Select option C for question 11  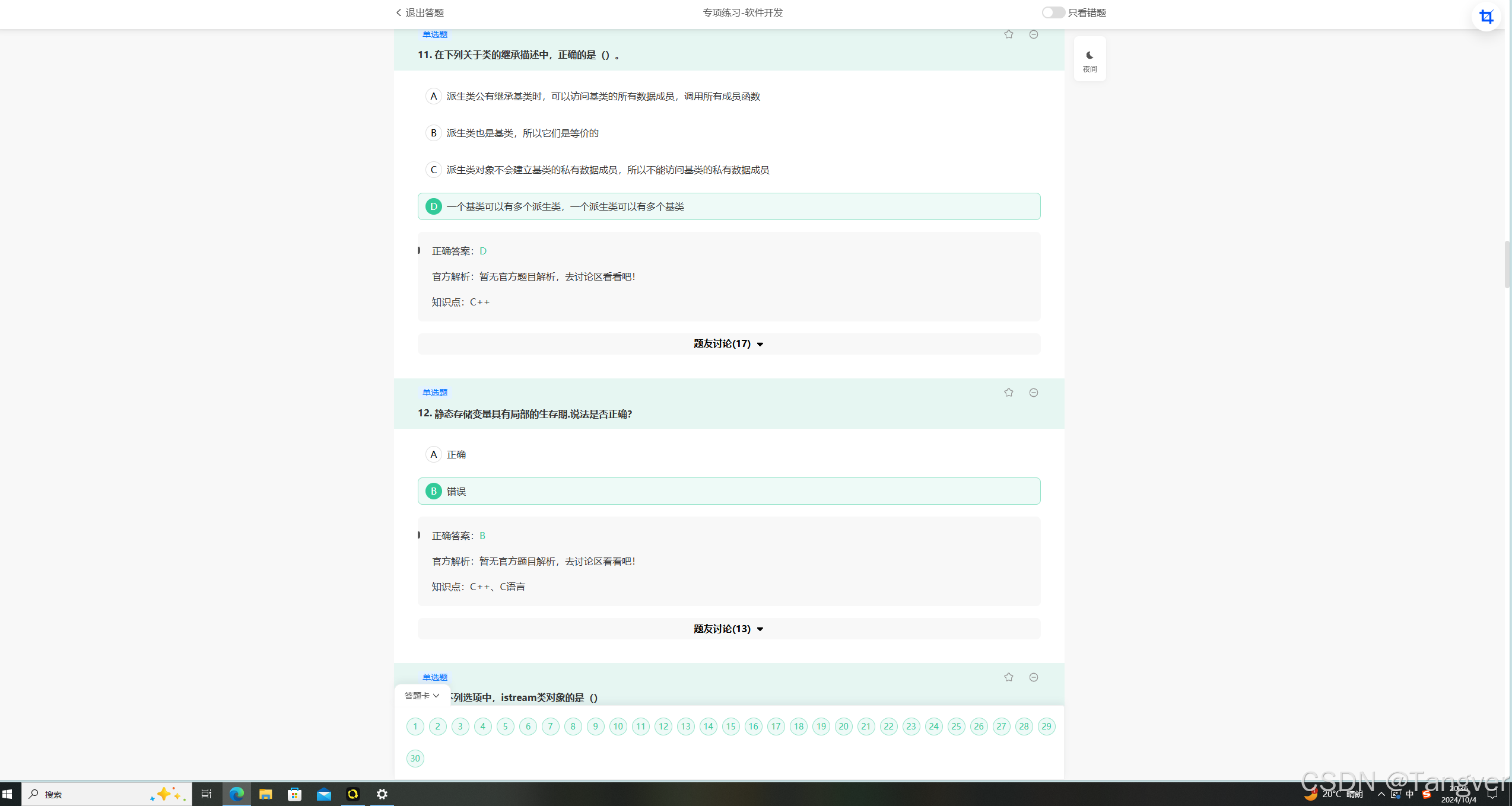tap(729, 170)
